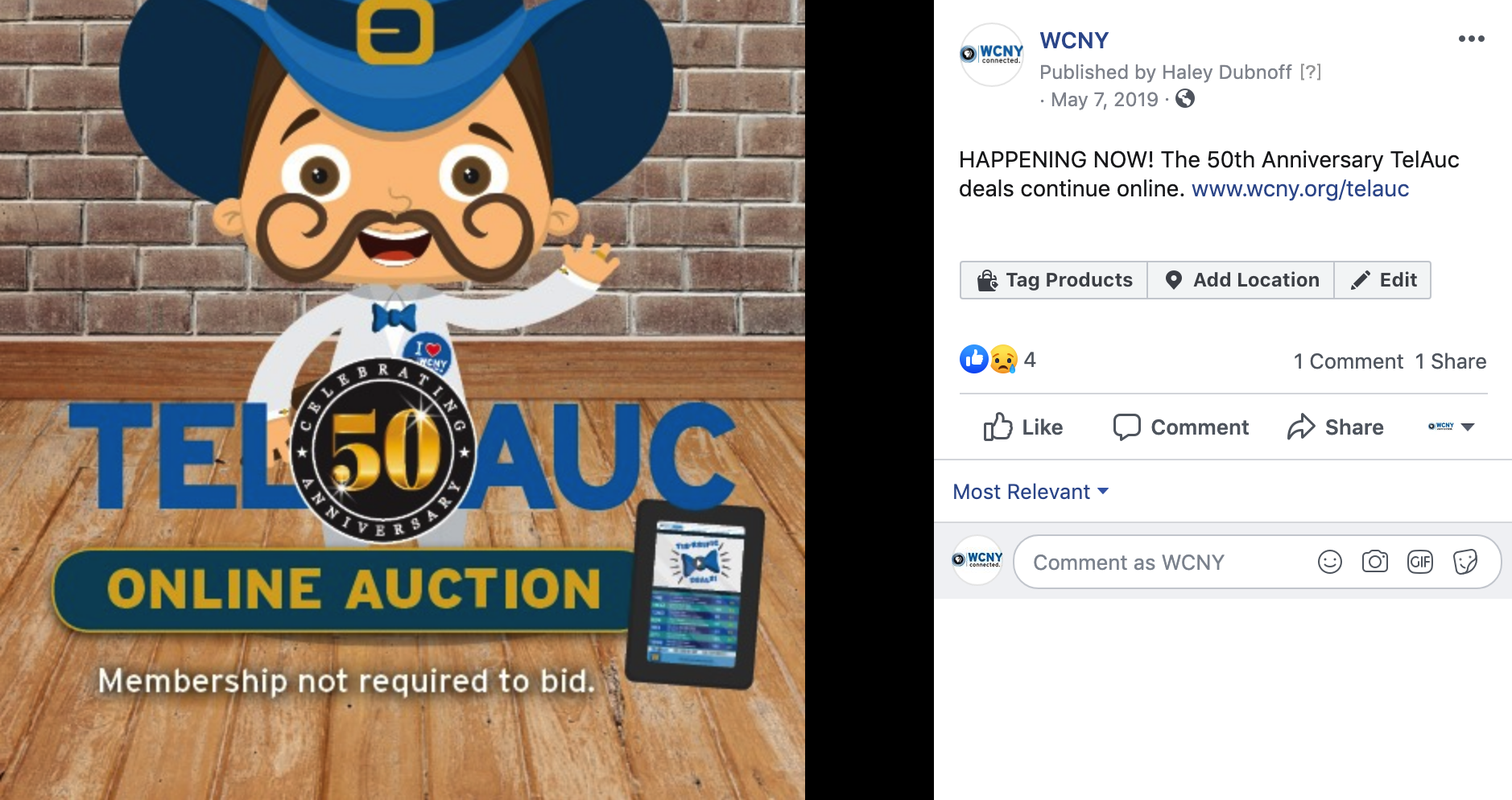
Task: Open the three-dot post options menu
Action: click(1471, 39)
